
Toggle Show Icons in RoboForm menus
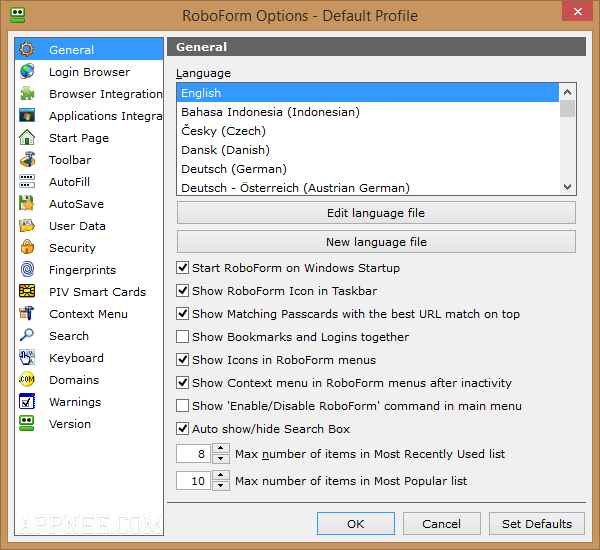tap(183, 359)
